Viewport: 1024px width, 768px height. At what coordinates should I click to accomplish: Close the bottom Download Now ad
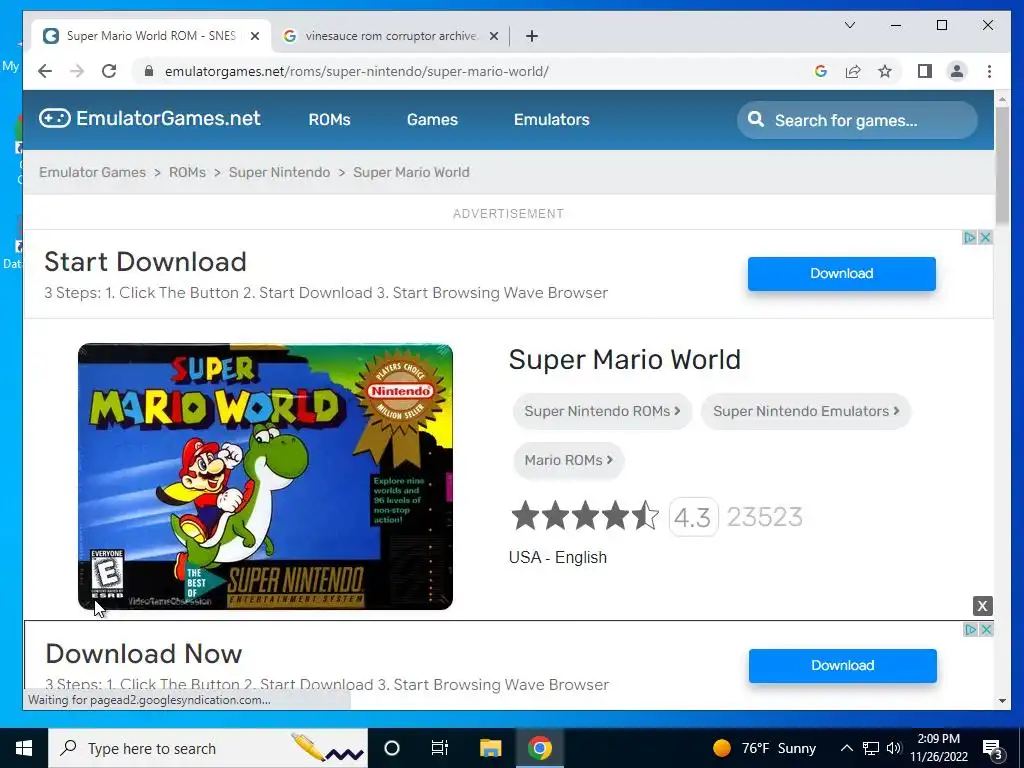coord(987,630)
